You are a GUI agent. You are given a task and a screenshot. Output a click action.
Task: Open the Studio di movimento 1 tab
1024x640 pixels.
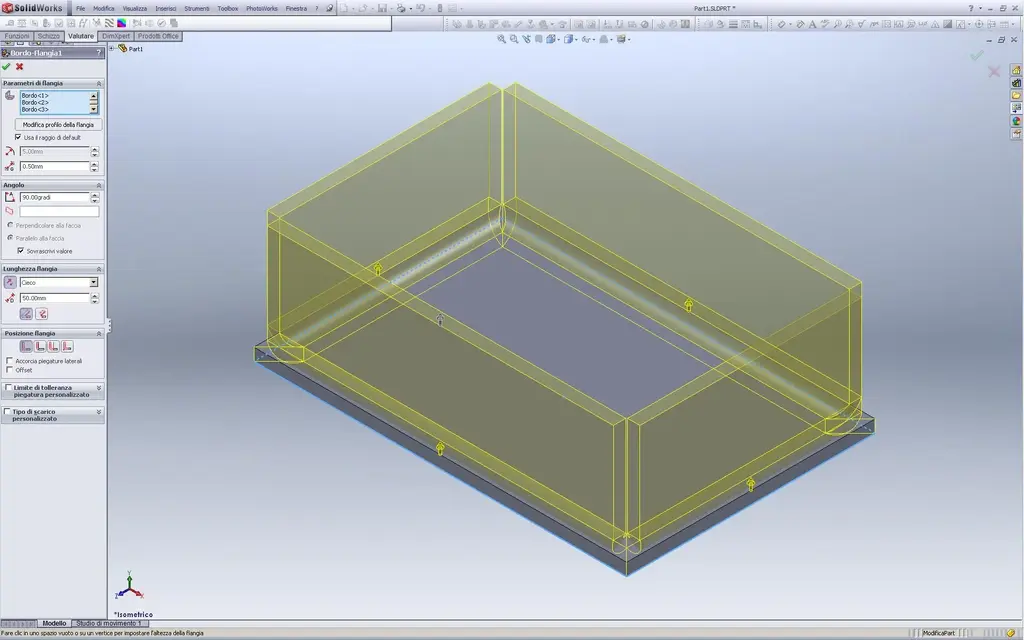point(110,623)
